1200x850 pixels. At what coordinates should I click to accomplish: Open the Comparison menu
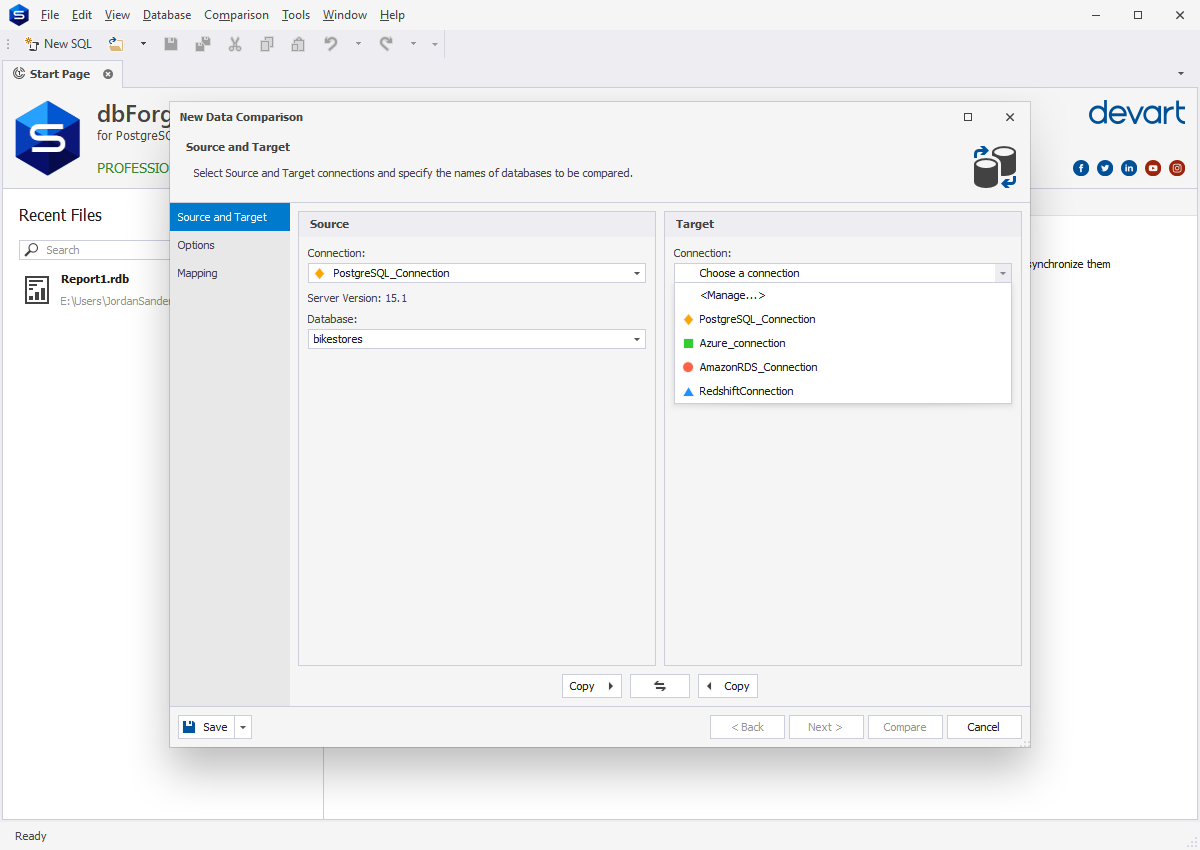coord(236,15)
